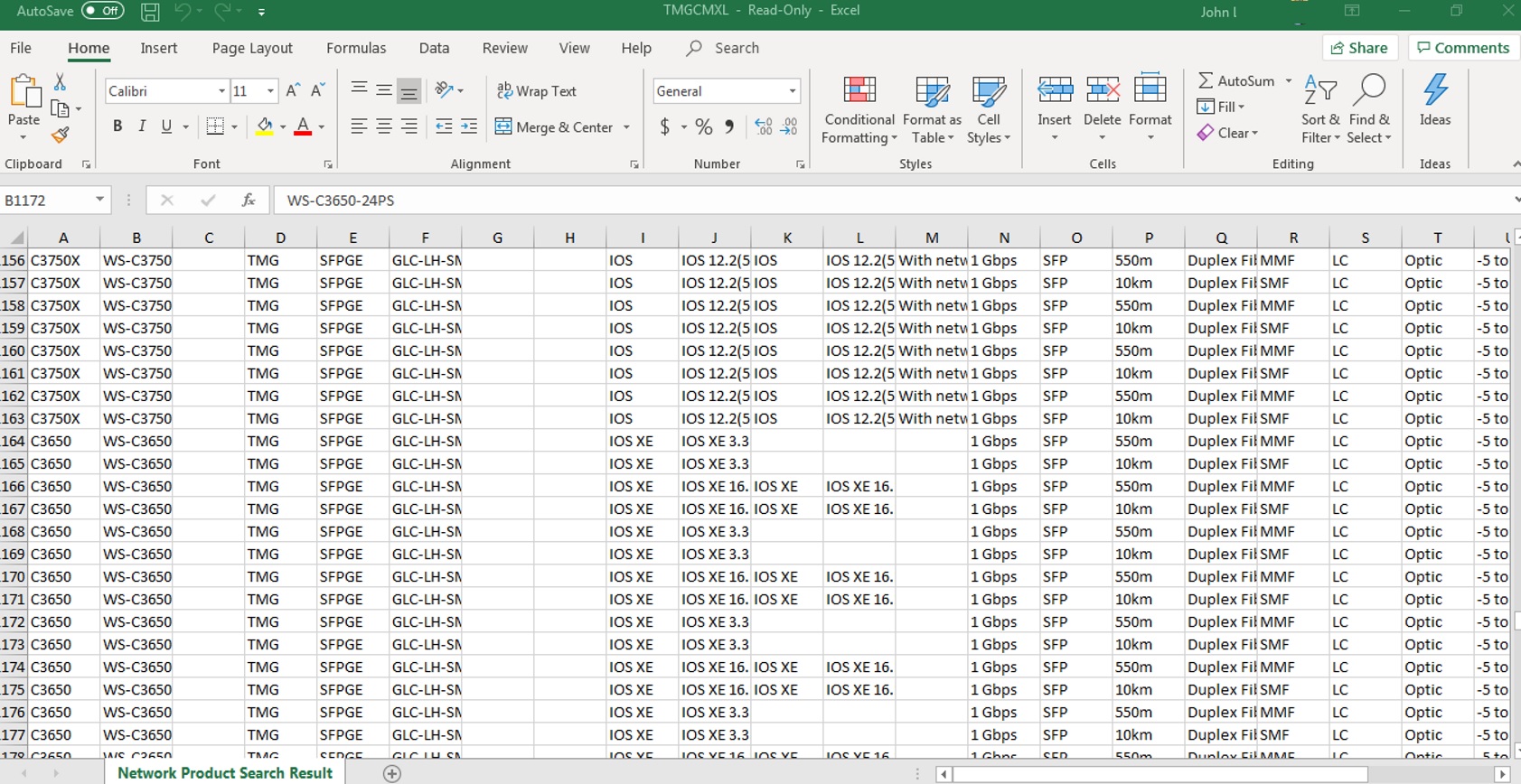Click the formula bar showing WS-C3650-24PS
This screenshot has height=784, width=1521.
(x=895, y=201)
